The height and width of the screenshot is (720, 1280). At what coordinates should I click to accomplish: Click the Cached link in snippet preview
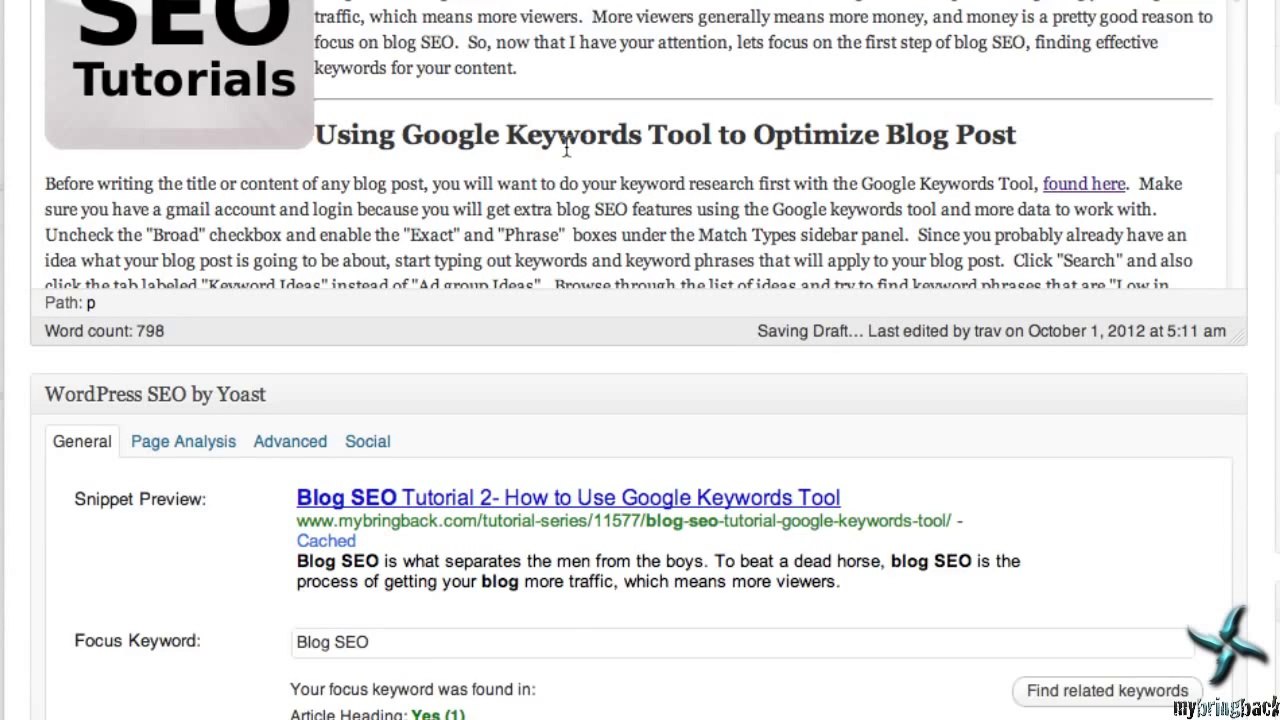326,541
